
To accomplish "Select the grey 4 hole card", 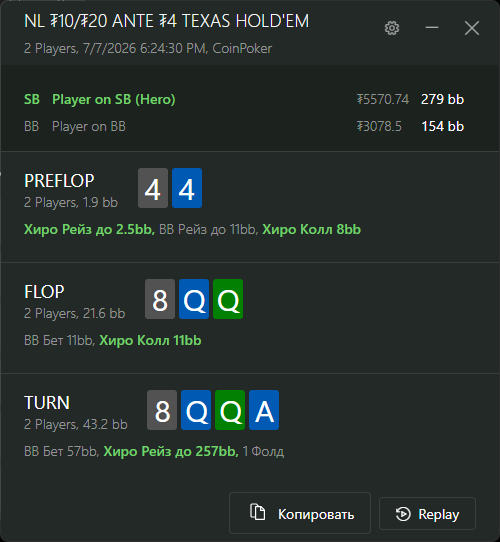I will pyautogui.click(x=153, y=188).
